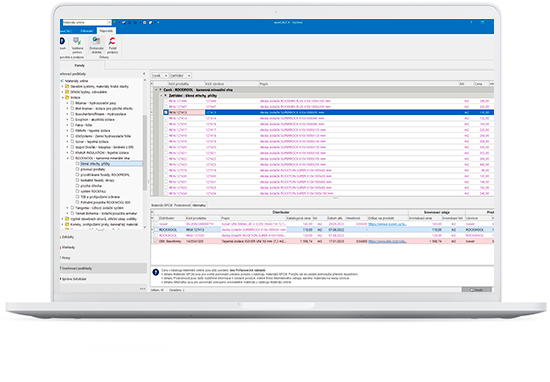Viewport: 550px width, 382px height.
Task: Select tree item kontaktní fasády, stropy
Action: 97,180
